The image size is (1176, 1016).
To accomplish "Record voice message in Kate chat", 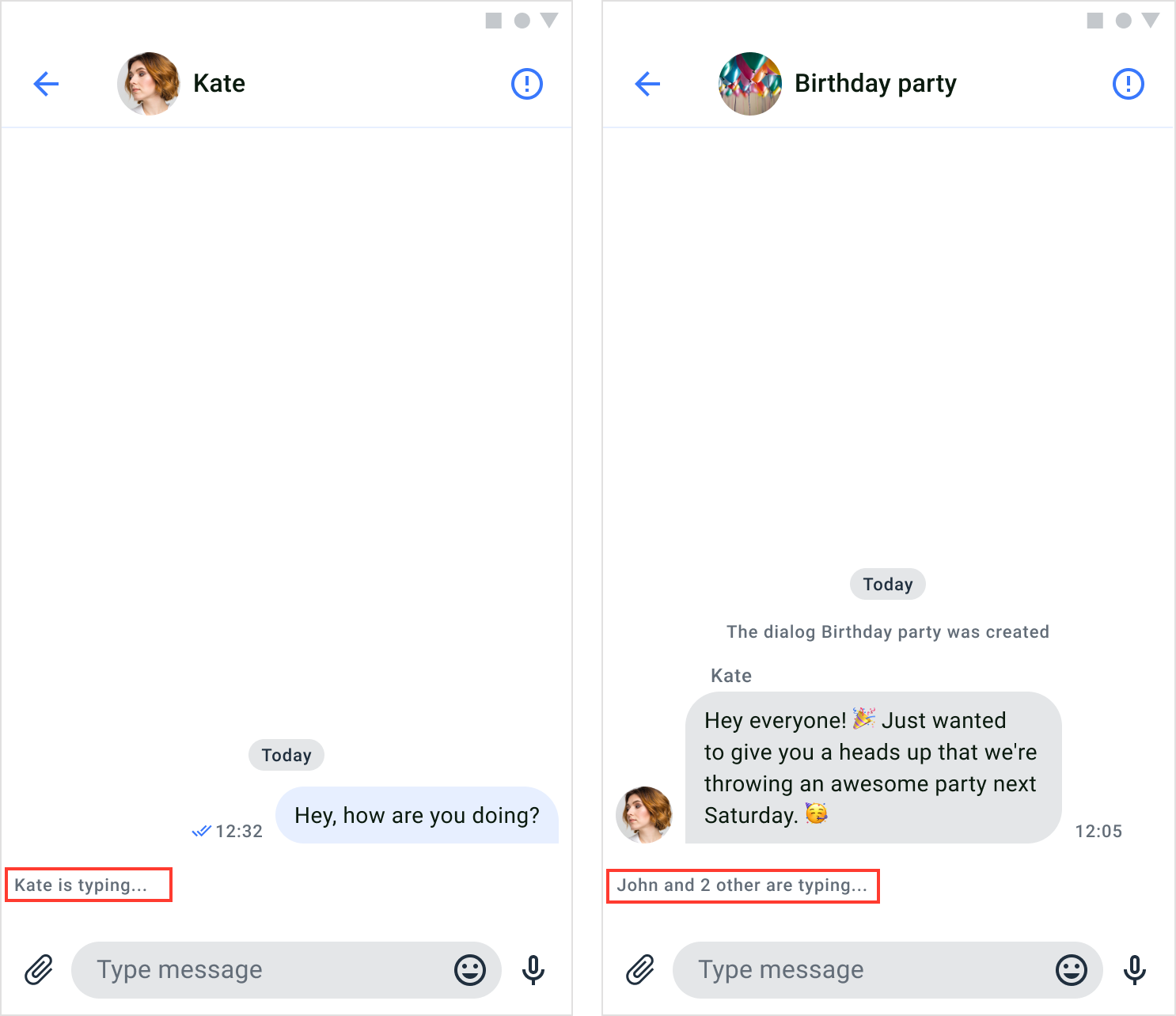I will coord(533,969).
